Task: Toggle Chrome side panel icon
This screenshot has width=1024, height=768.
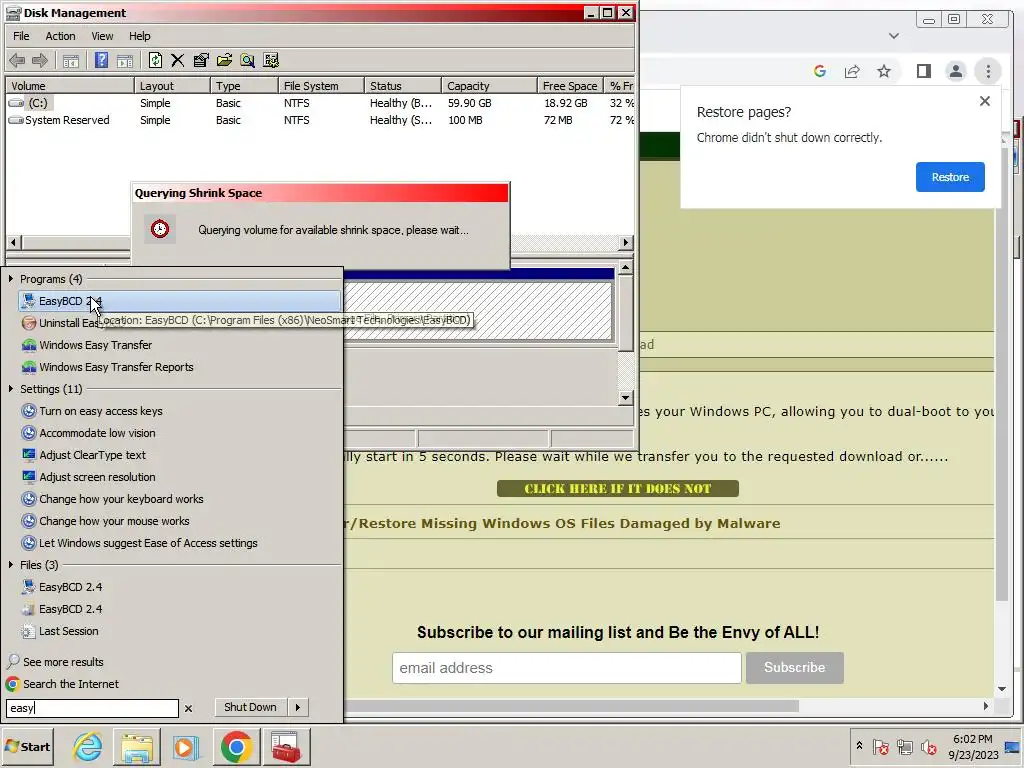Action: click(x=923, y=71)
